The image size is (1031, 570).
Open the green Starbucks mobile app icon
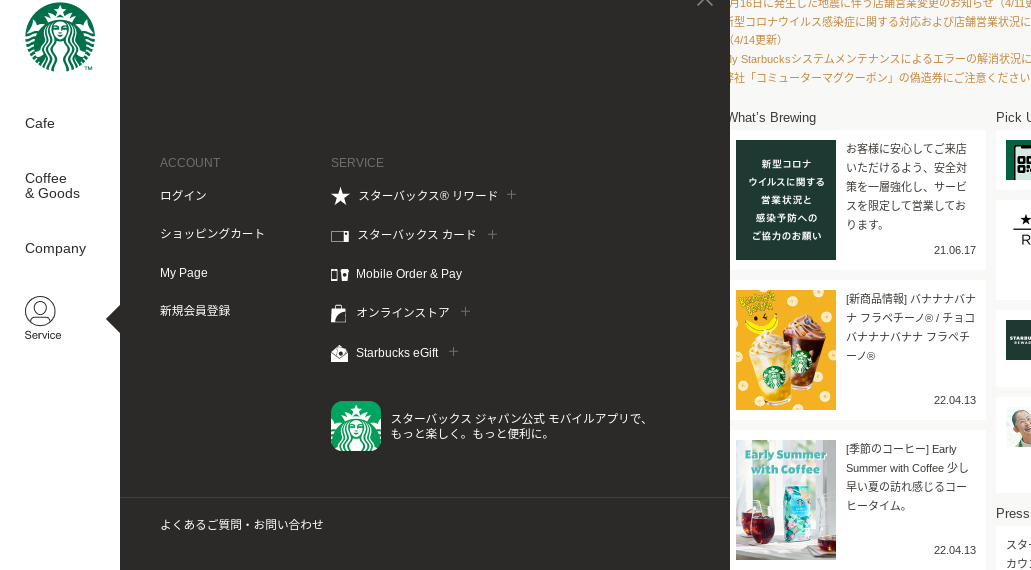[356, 426]
